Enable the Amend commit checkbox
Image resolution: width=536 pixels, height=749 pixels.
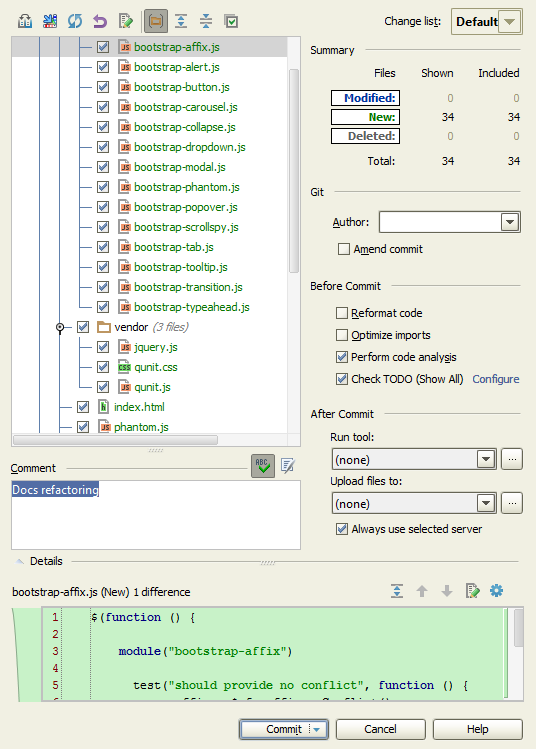click(x=343, y=249)
